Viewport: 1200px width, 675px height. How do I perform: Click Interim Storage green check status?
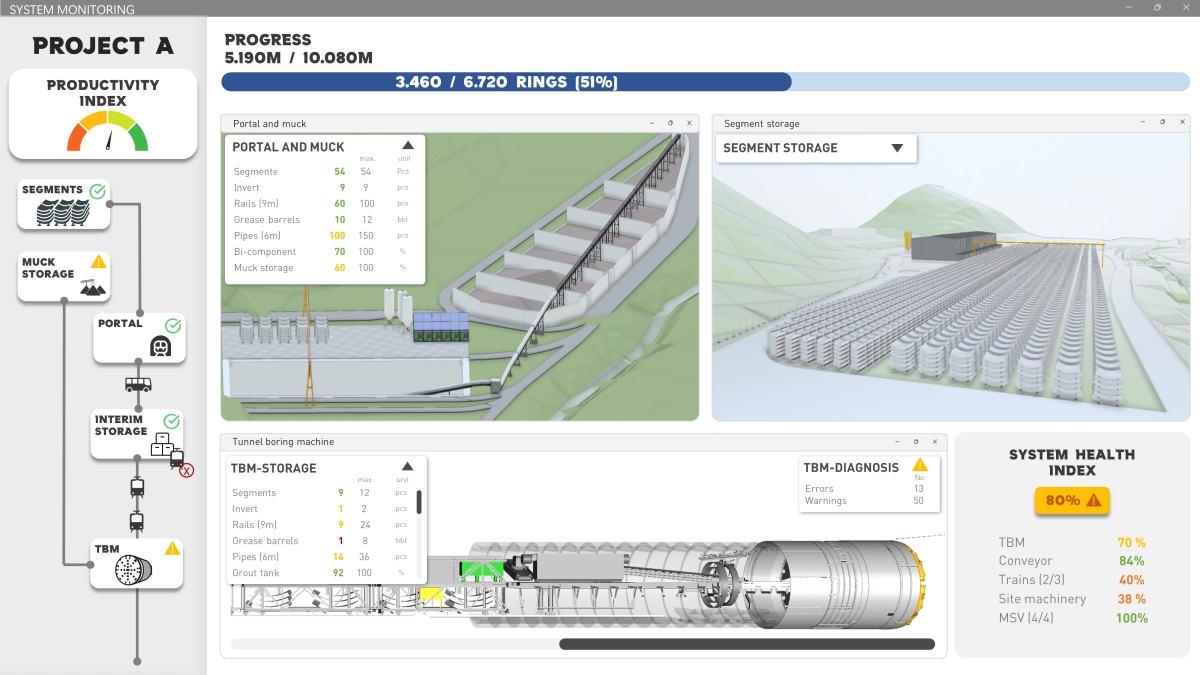171,421
